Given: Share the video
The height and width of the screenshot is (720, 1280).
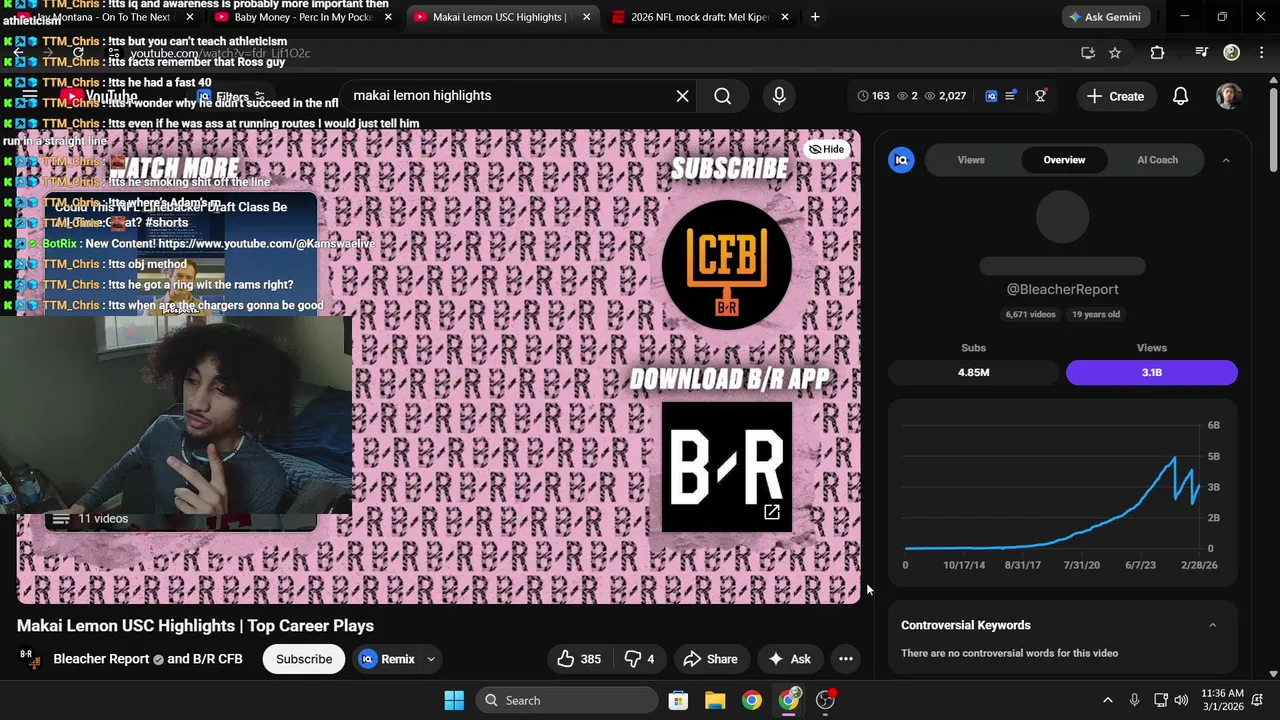Looking at the screenshot, I should (x=710, y=659).
